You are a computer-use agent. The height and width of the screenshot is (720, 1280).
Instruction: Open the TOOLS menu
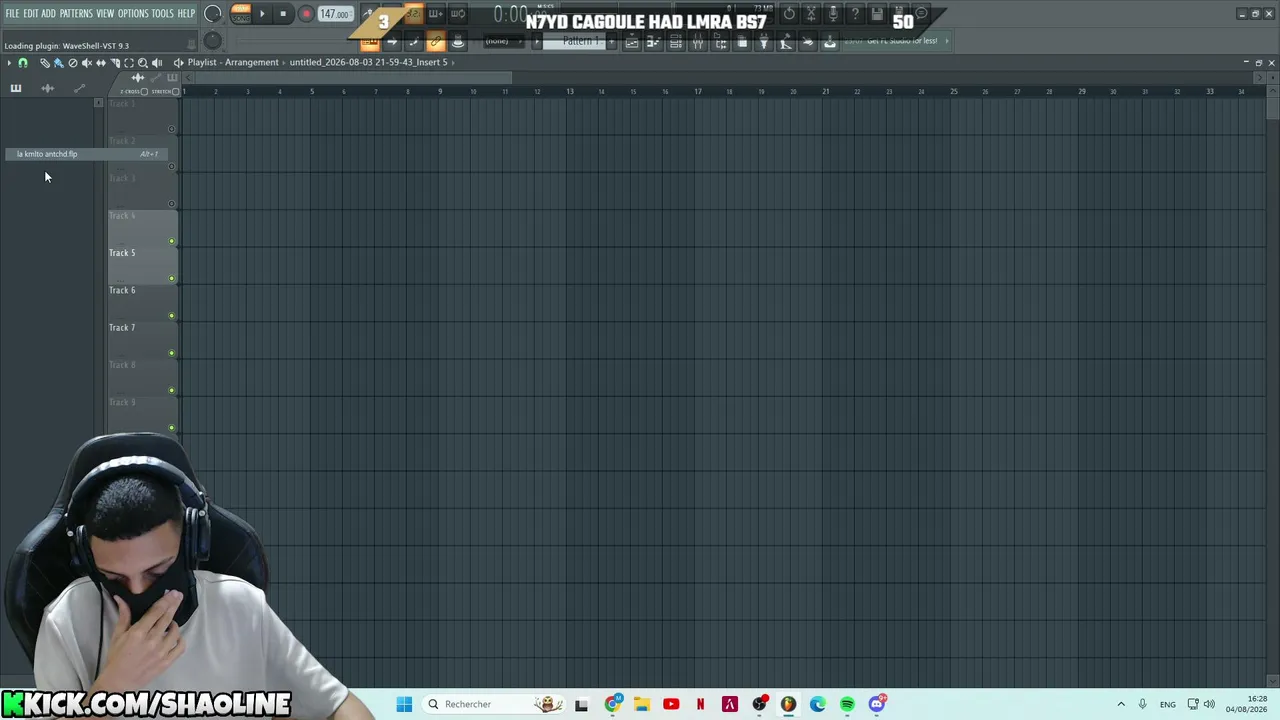(x=163, y=14)
